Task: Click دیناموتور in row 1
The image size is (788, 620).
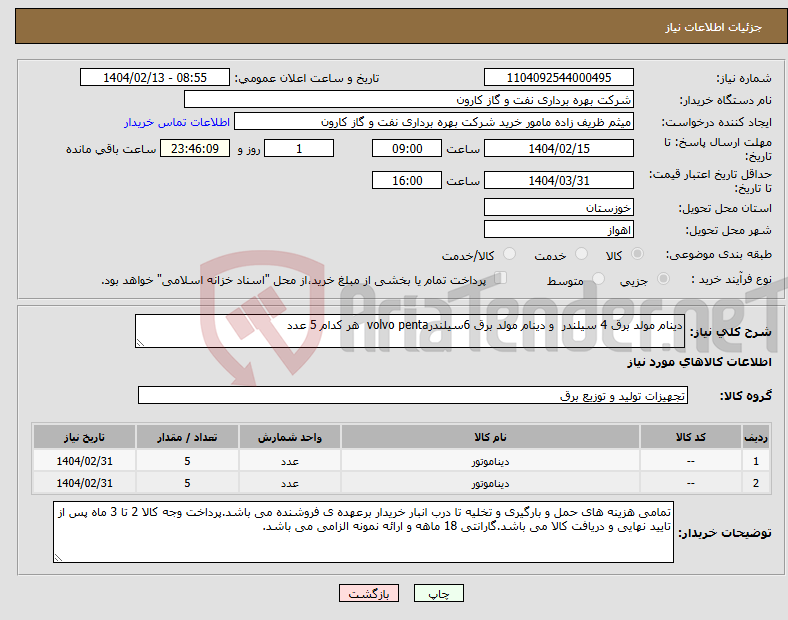Action: 490,461
